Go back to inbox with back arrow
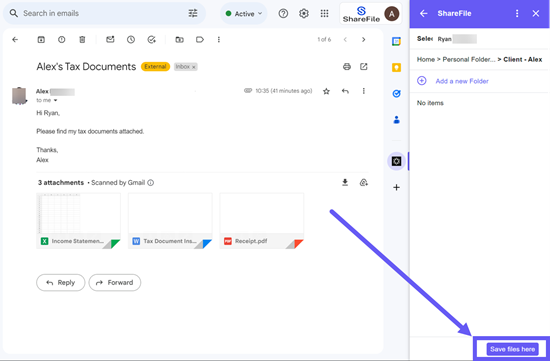 point(15,40)
